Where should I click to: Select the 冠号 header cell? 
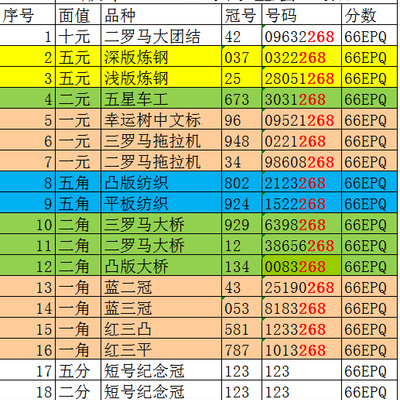242,15
